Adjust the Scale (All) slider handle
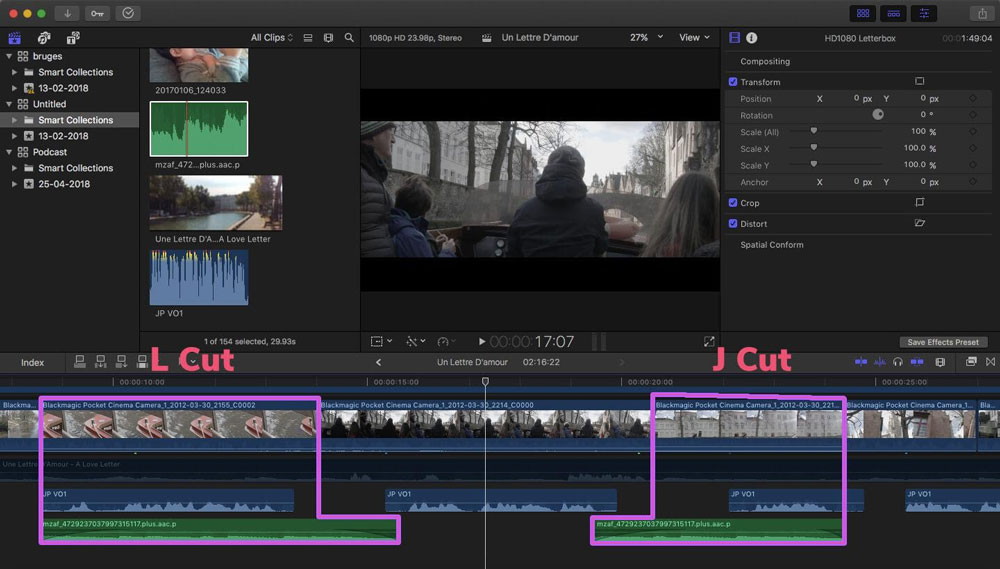The width and height of the screenshot is (1000, 569). (x=814, y=131)
